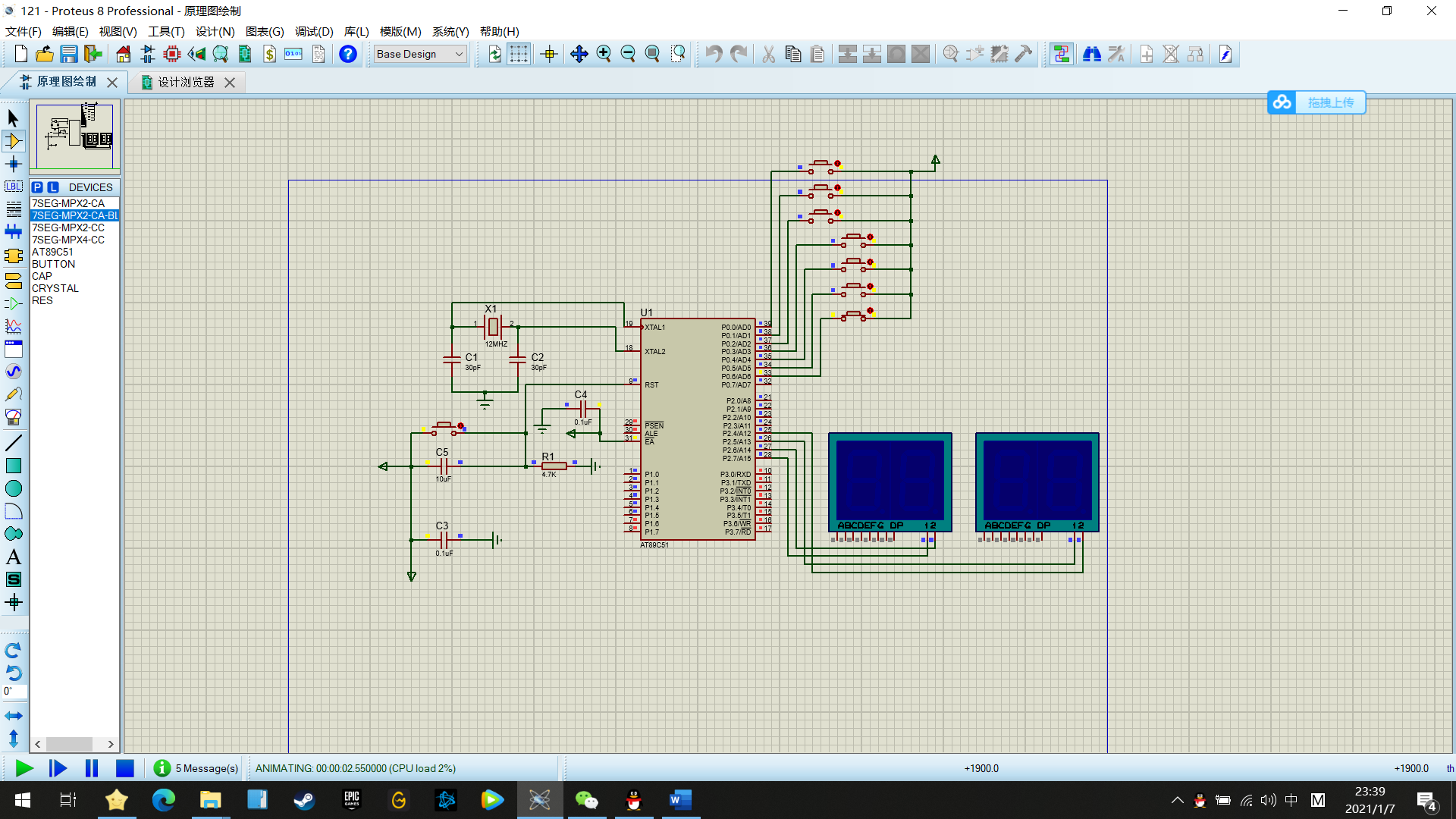Select the 2D text graphics tool

click(13, 557)
